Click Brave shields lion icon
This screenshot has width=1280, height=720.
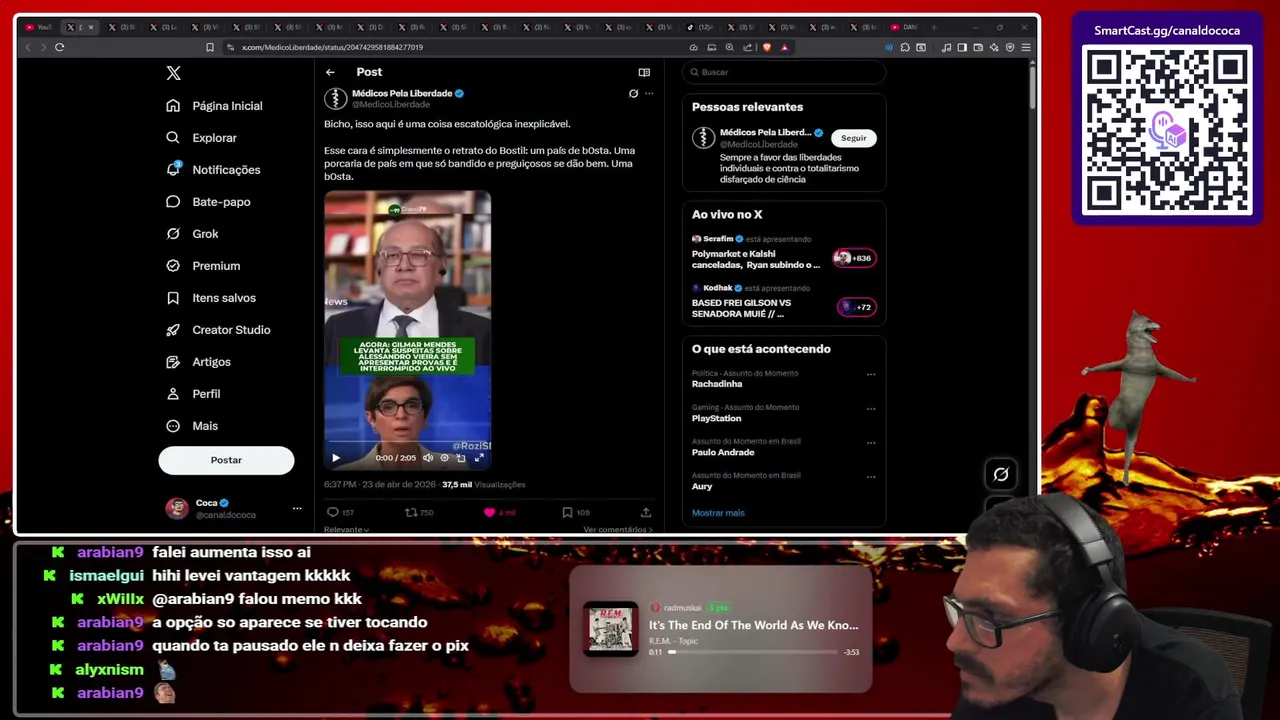[767, 47]
